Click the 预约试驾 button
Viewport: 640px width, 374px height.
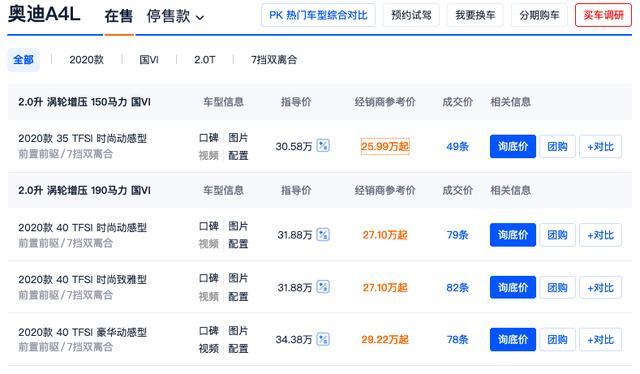411,16
